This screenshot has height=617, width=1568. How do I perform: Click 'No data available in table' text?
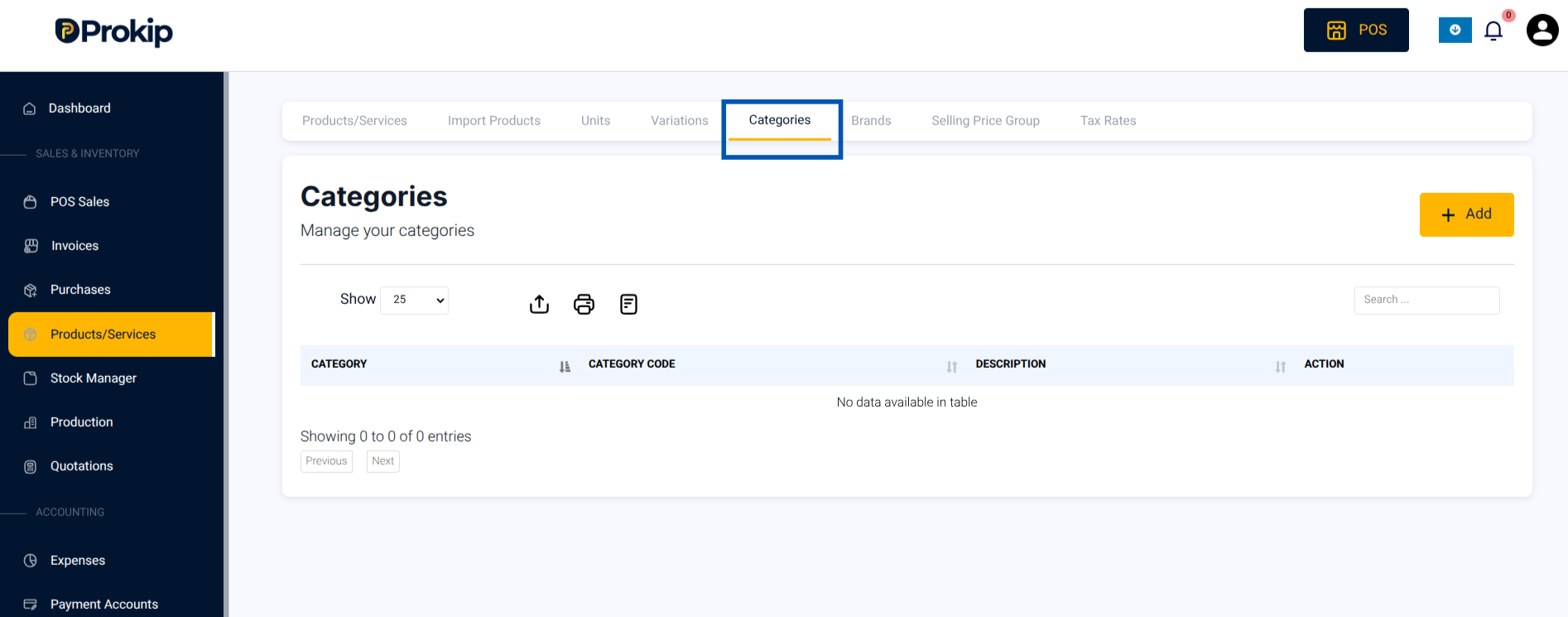point(907,402)
